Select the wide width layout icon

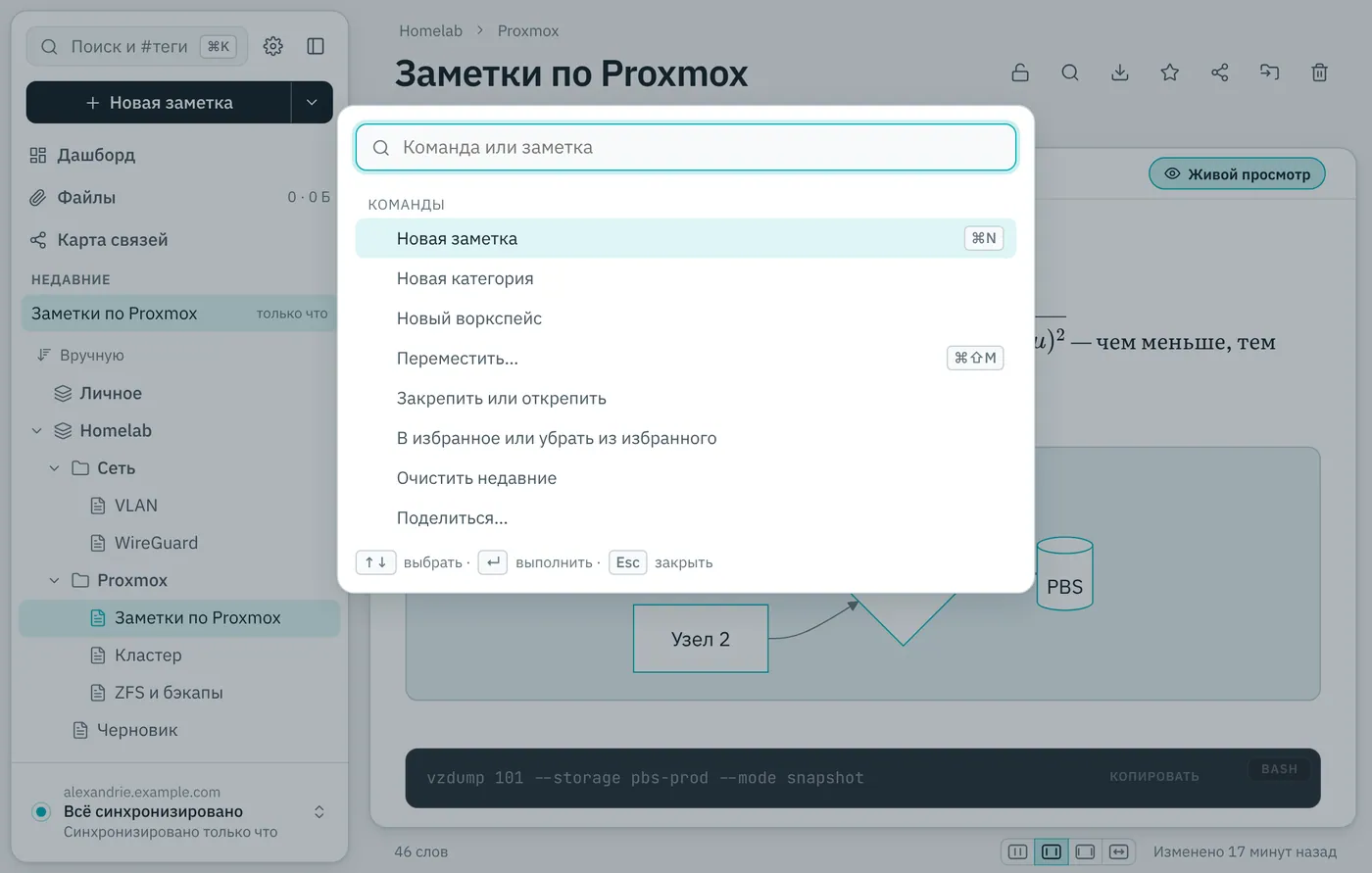click(1085, 851)
